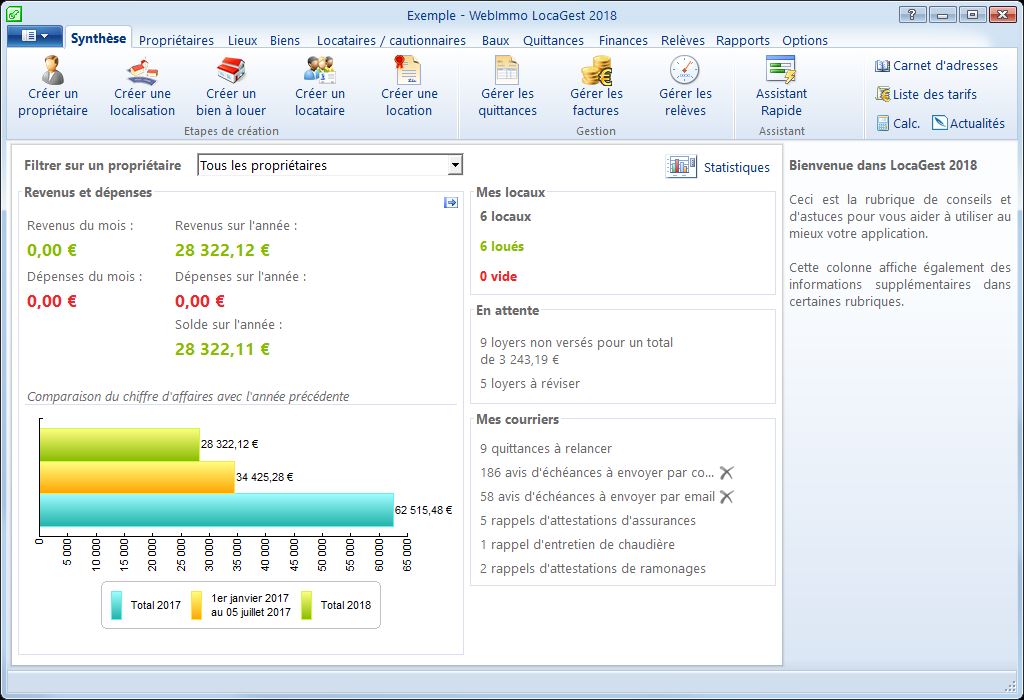The height and width of the screenshot is (700, 1024).
Task: Select Créer un bien à louer
Action: [230, 72]
